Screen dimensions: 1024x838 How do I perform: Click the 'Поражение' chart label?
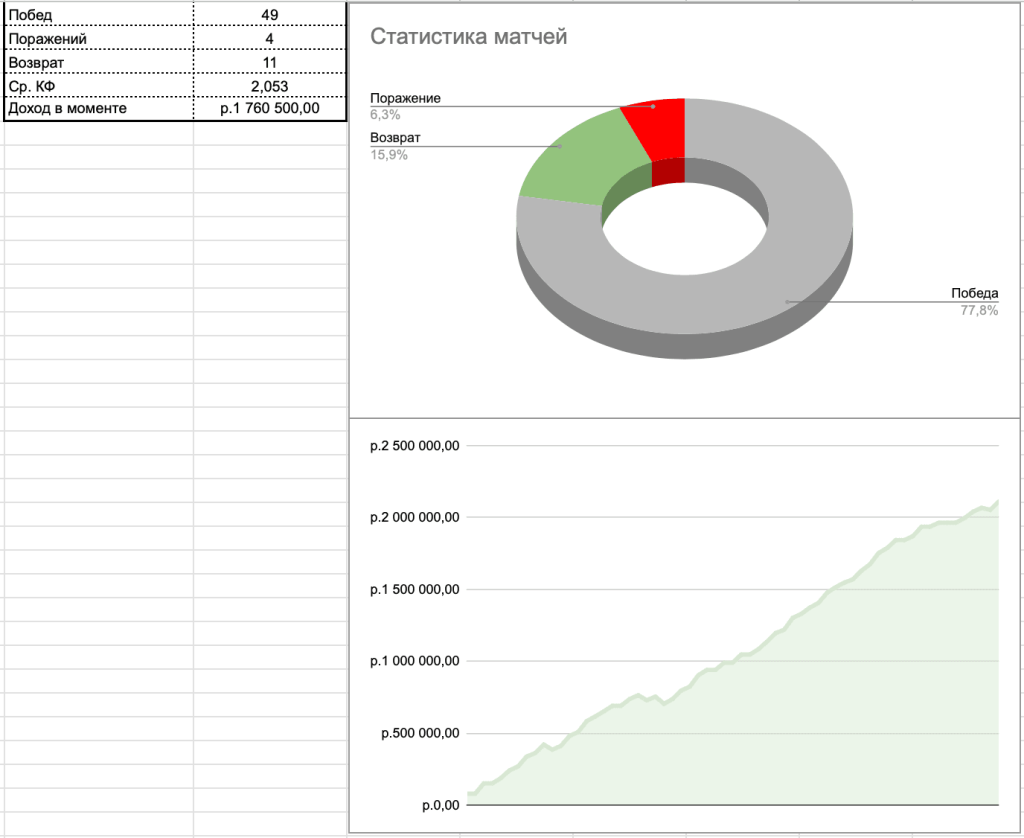(x=405, y=98)
